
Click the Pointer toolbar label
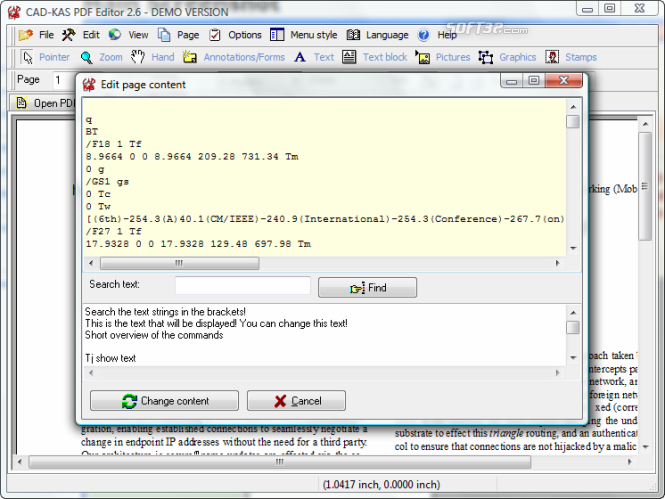pyautogui.click(x=54, y=57)
